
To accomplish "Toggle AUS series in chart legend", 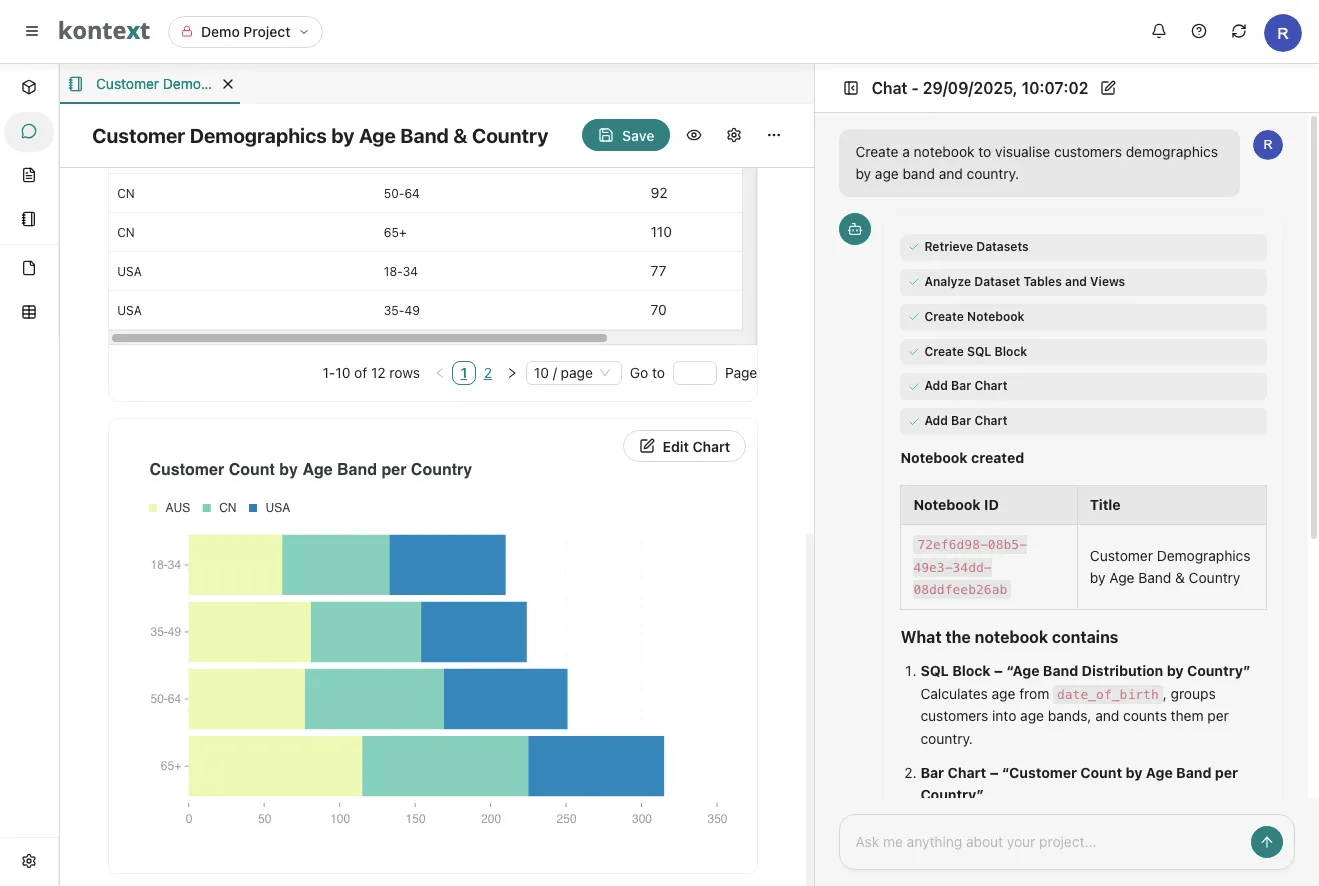I will tap(169, 508).
